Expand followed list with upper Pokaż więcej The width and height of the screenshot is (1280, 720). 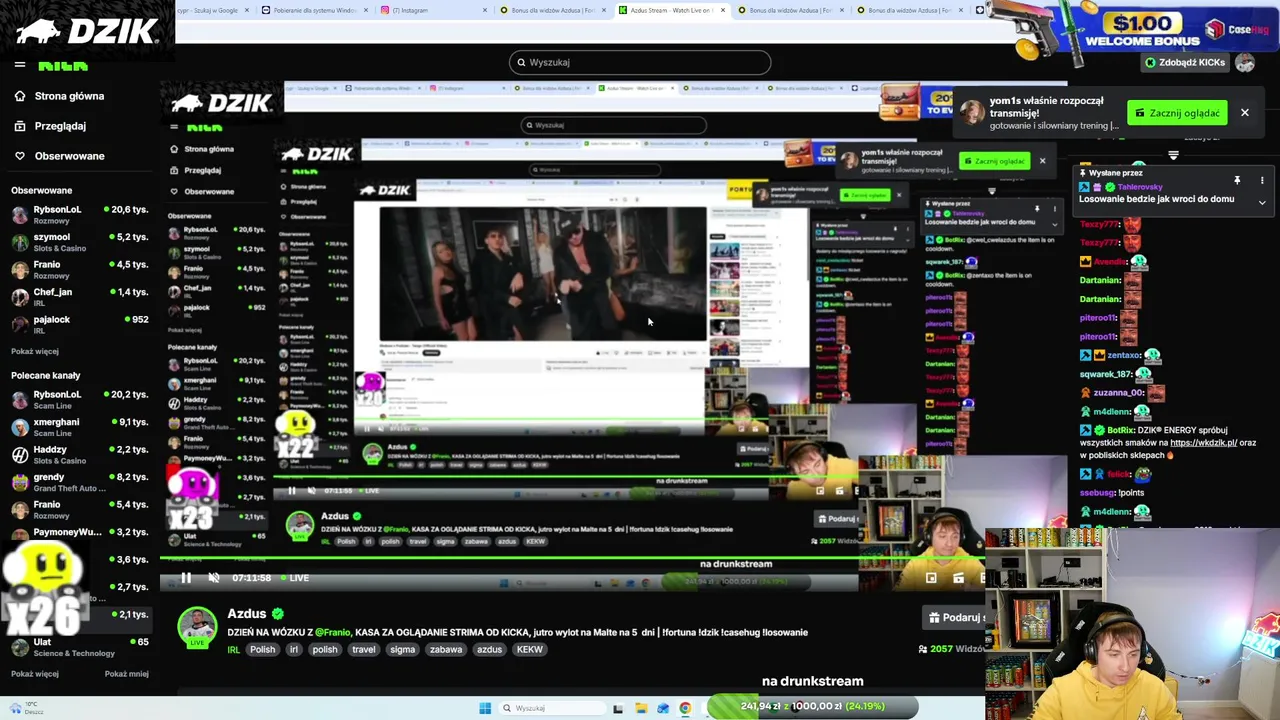35,352
